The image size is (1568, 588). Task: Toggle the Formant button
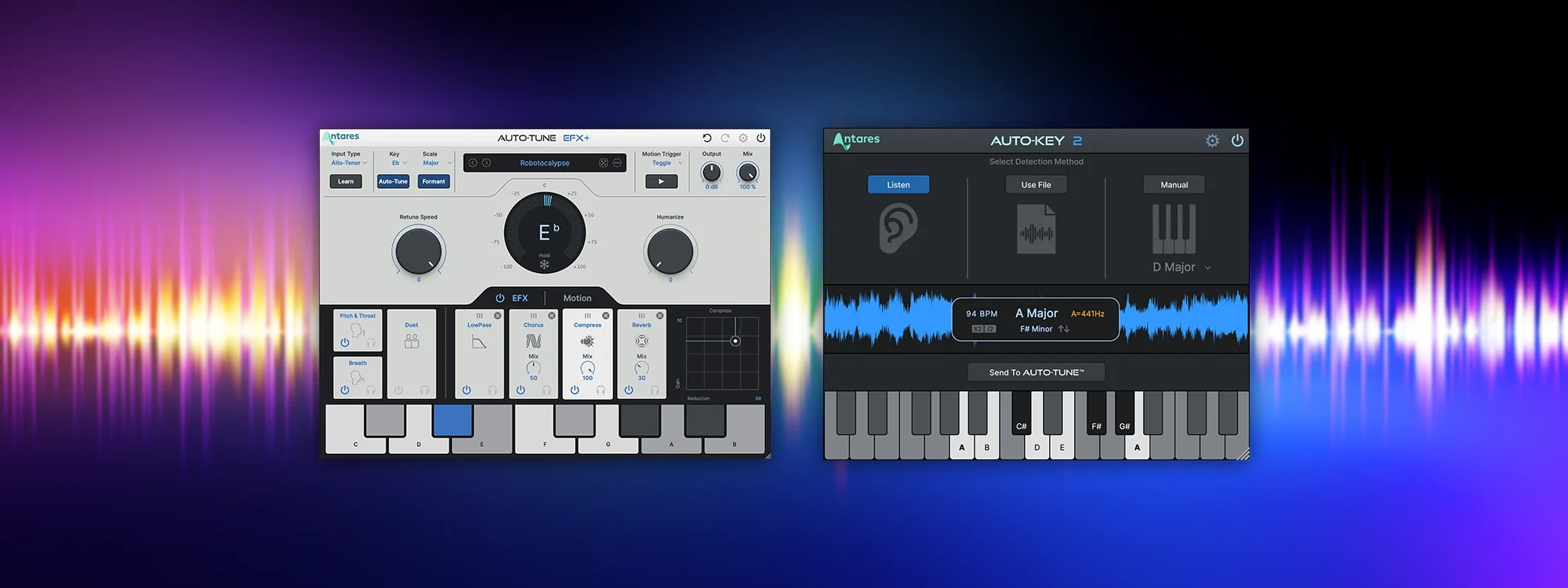[434, 181]
